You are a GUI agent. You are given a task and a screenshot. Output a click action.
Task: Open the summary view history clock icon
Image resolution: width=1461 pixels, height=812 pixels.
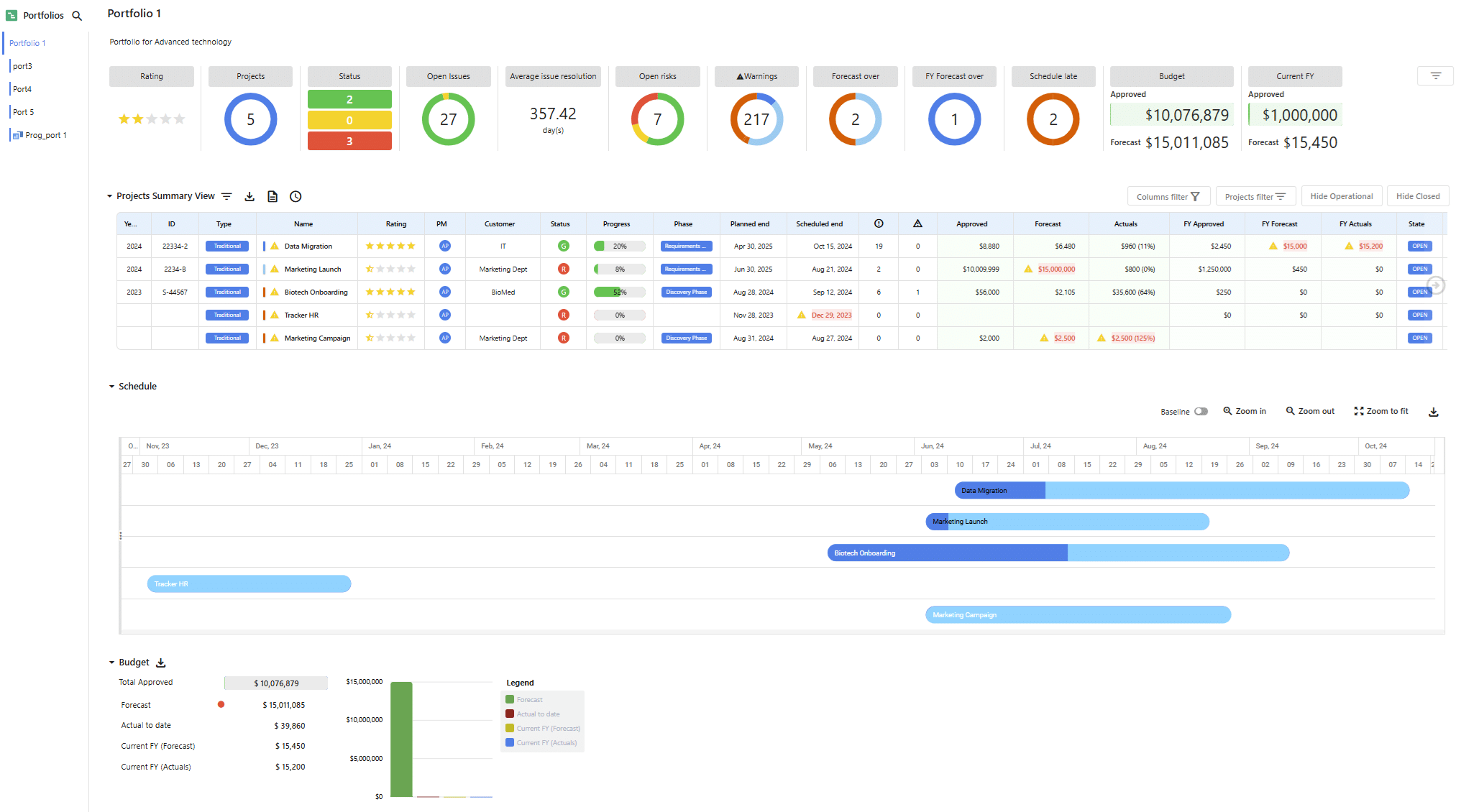click(x=296, y=196)
